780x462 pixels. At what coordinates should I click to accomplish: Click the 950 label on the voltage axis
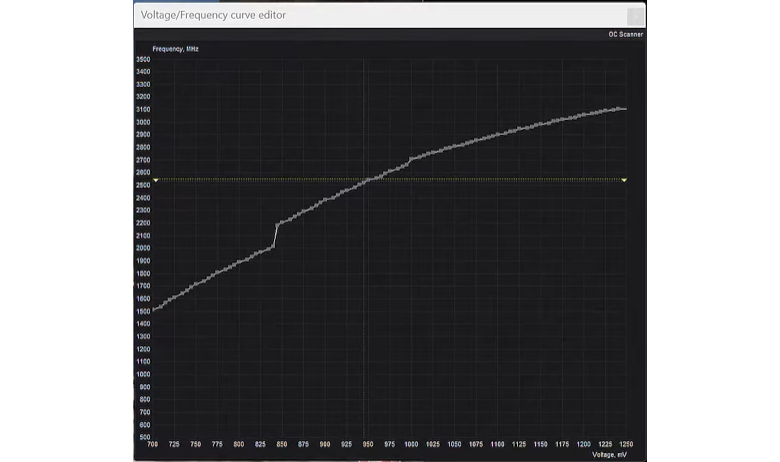click(x=368, y=444)
